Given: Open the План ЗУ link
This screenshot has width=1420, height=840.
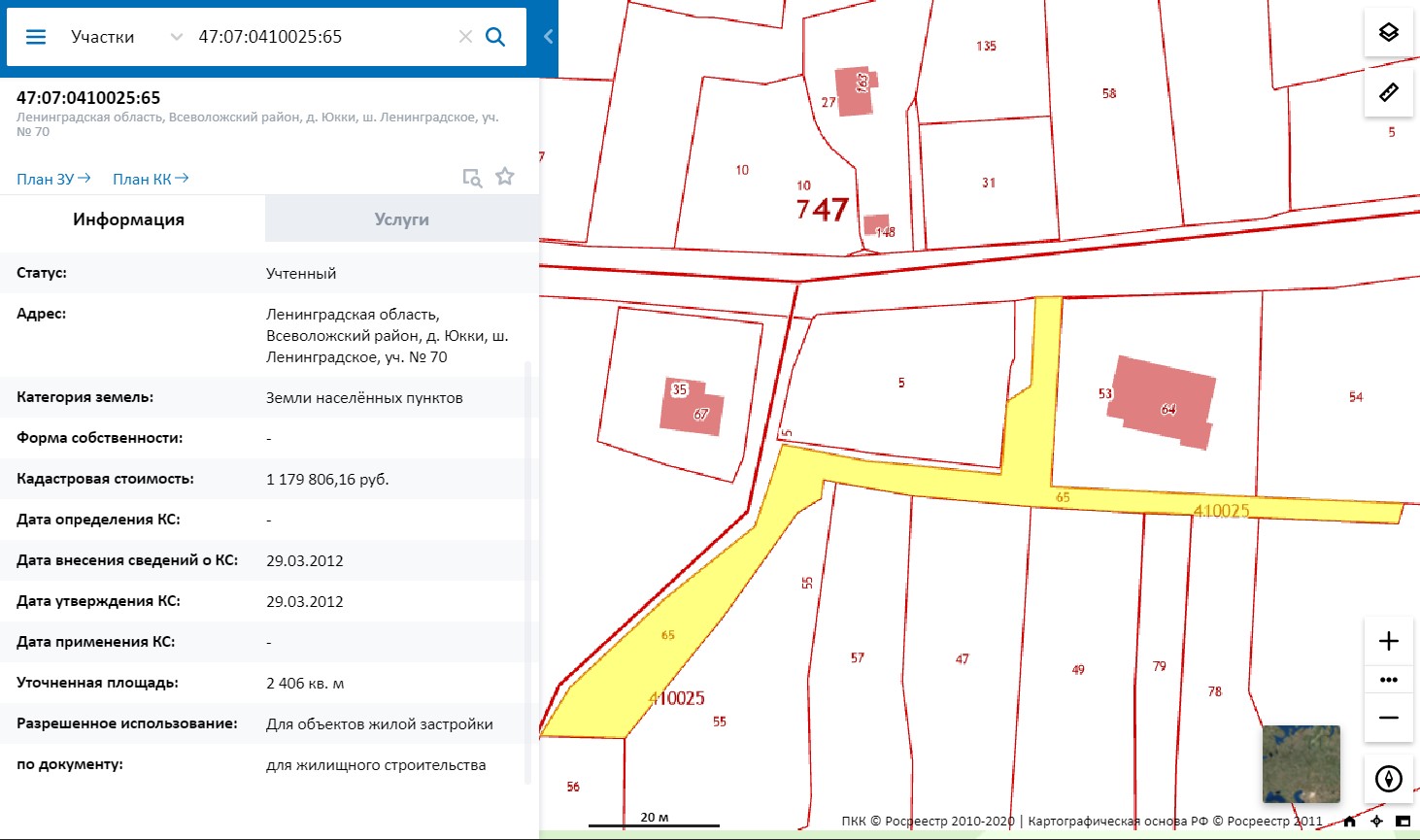Looking at the screenshot, I should coord(53,179).
